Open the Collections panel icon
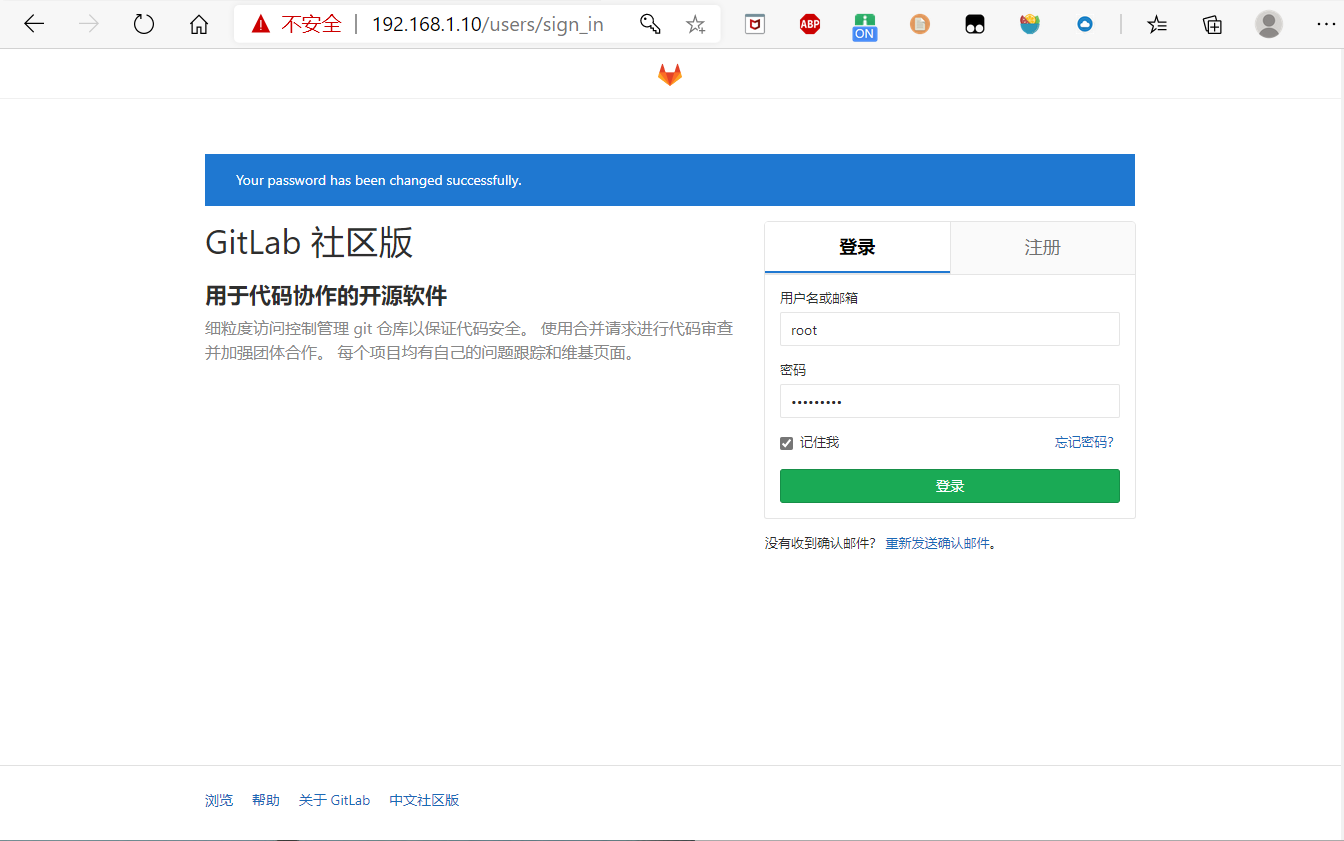Screen dimensions: 1344x841 pyautogui.click(x=1212, y=24)
